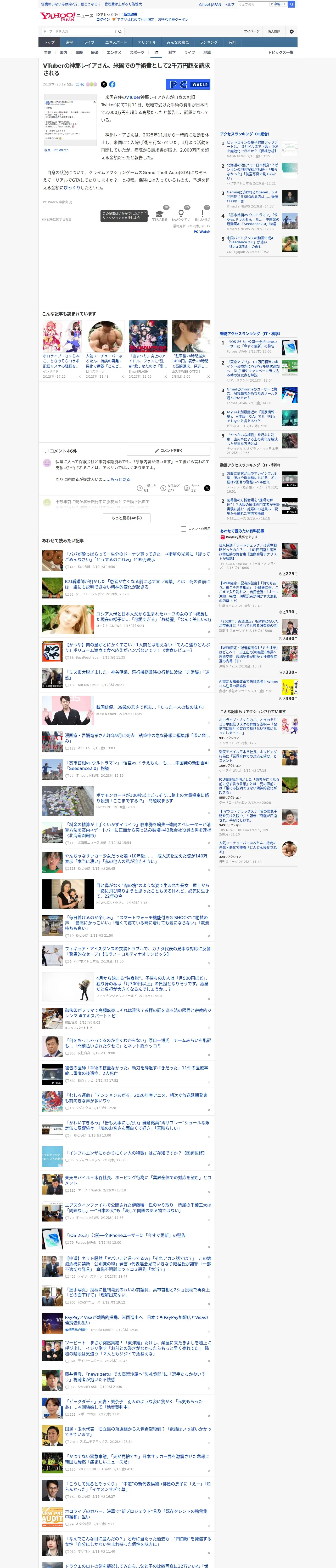This screenshot has width=336, height=1568.
Task: Toggle the コメント非表示 checkbox
Action: pos(183,529)
